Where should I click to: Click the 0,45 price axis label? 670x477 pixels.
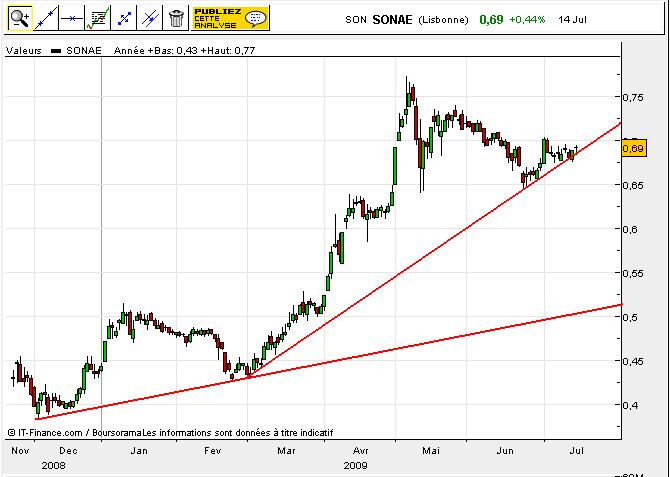point(635,361)
